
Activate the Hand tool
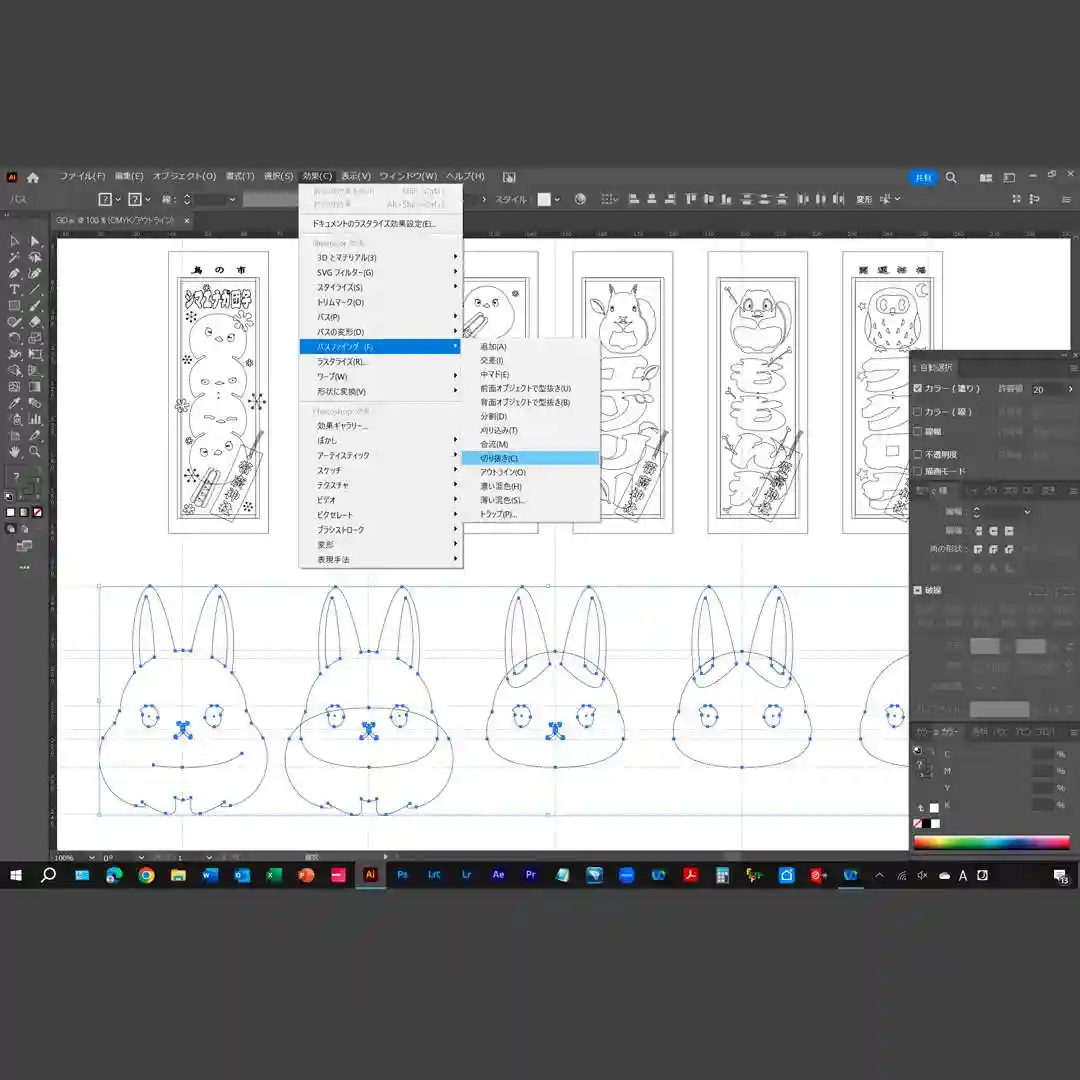coord(14,452)
